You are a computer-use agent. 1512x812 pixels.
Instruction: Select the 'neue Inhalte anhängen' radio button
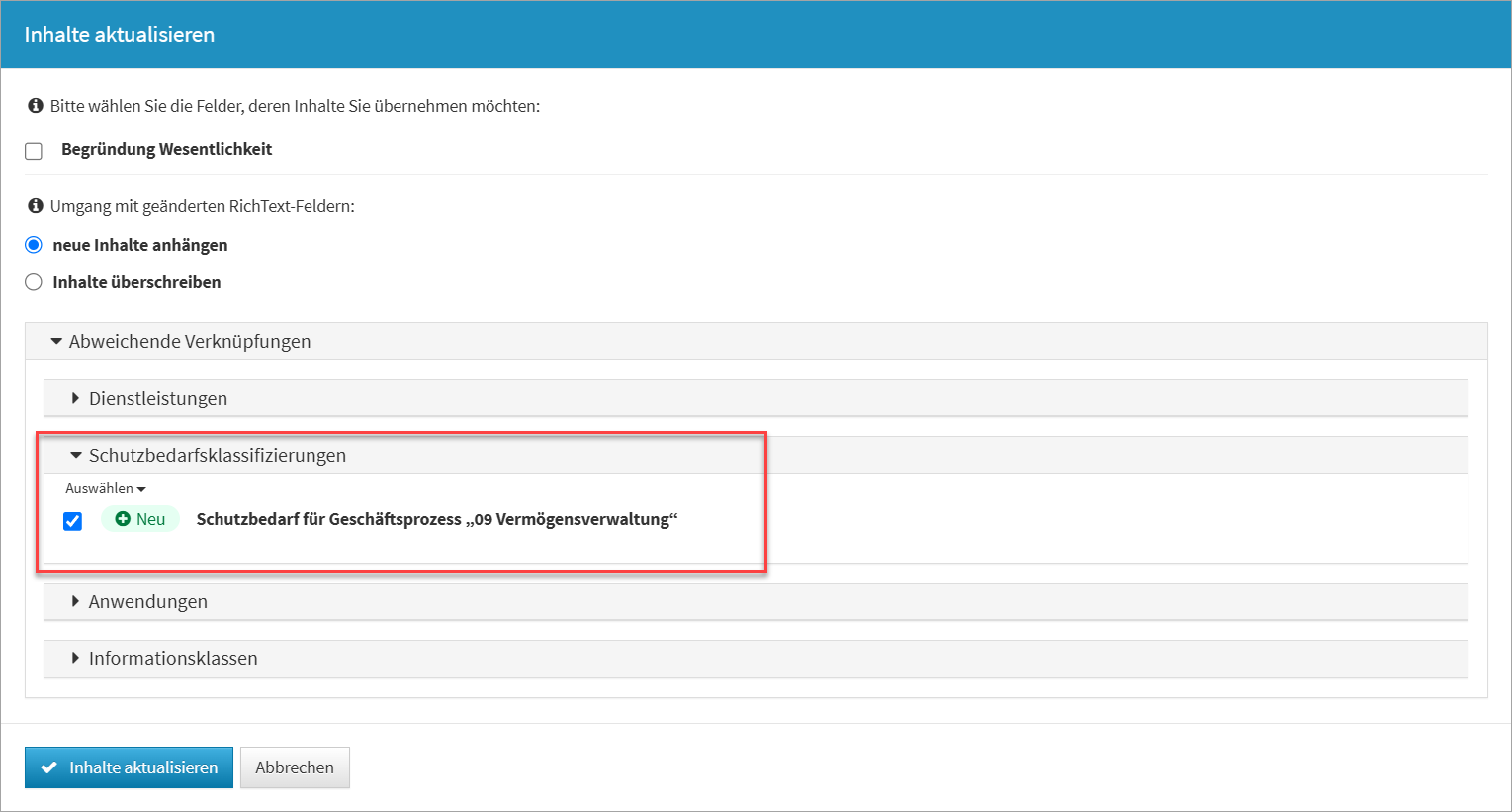(34, 245)
